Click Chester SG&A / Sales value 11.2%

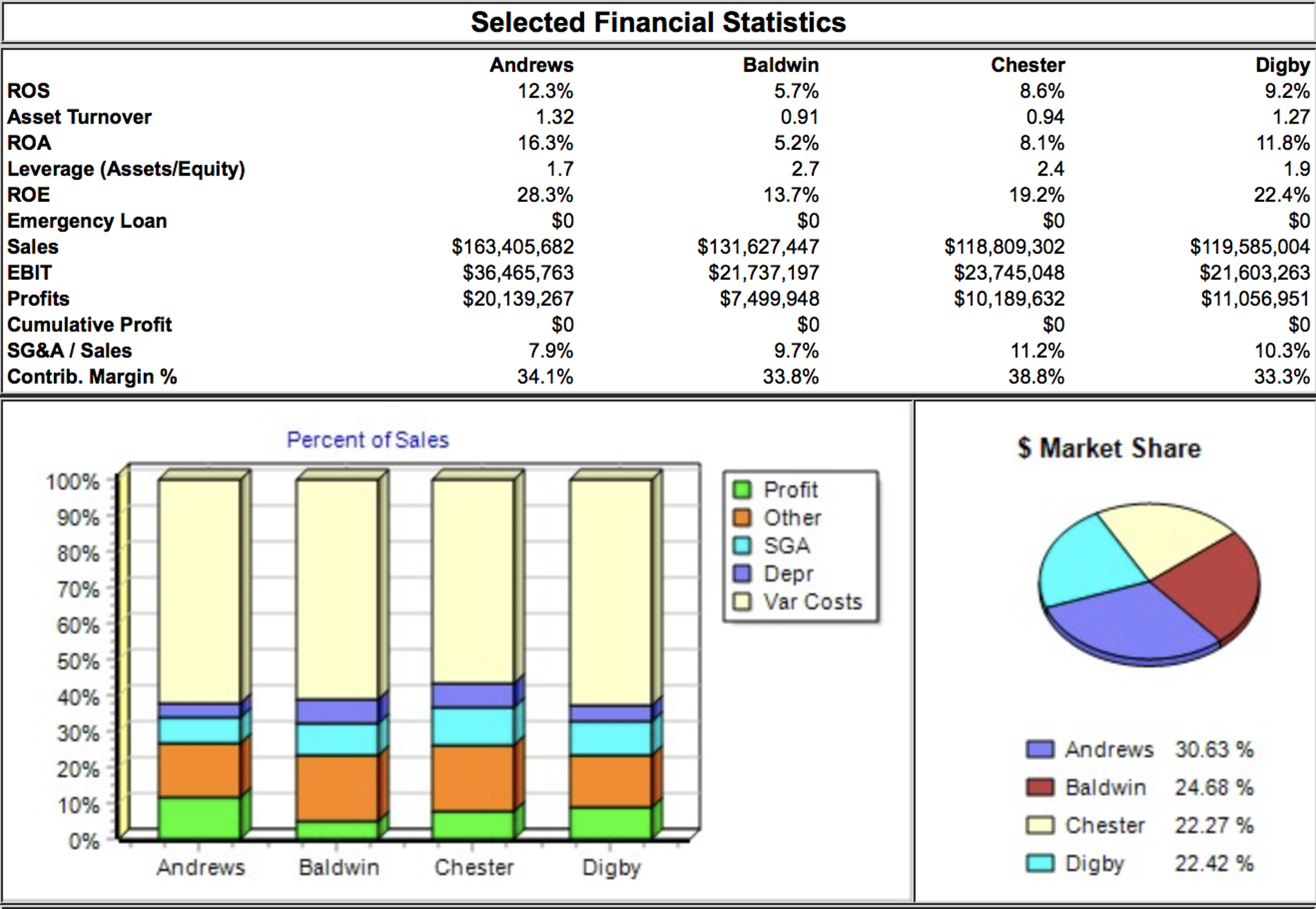tap(1037, 351)
